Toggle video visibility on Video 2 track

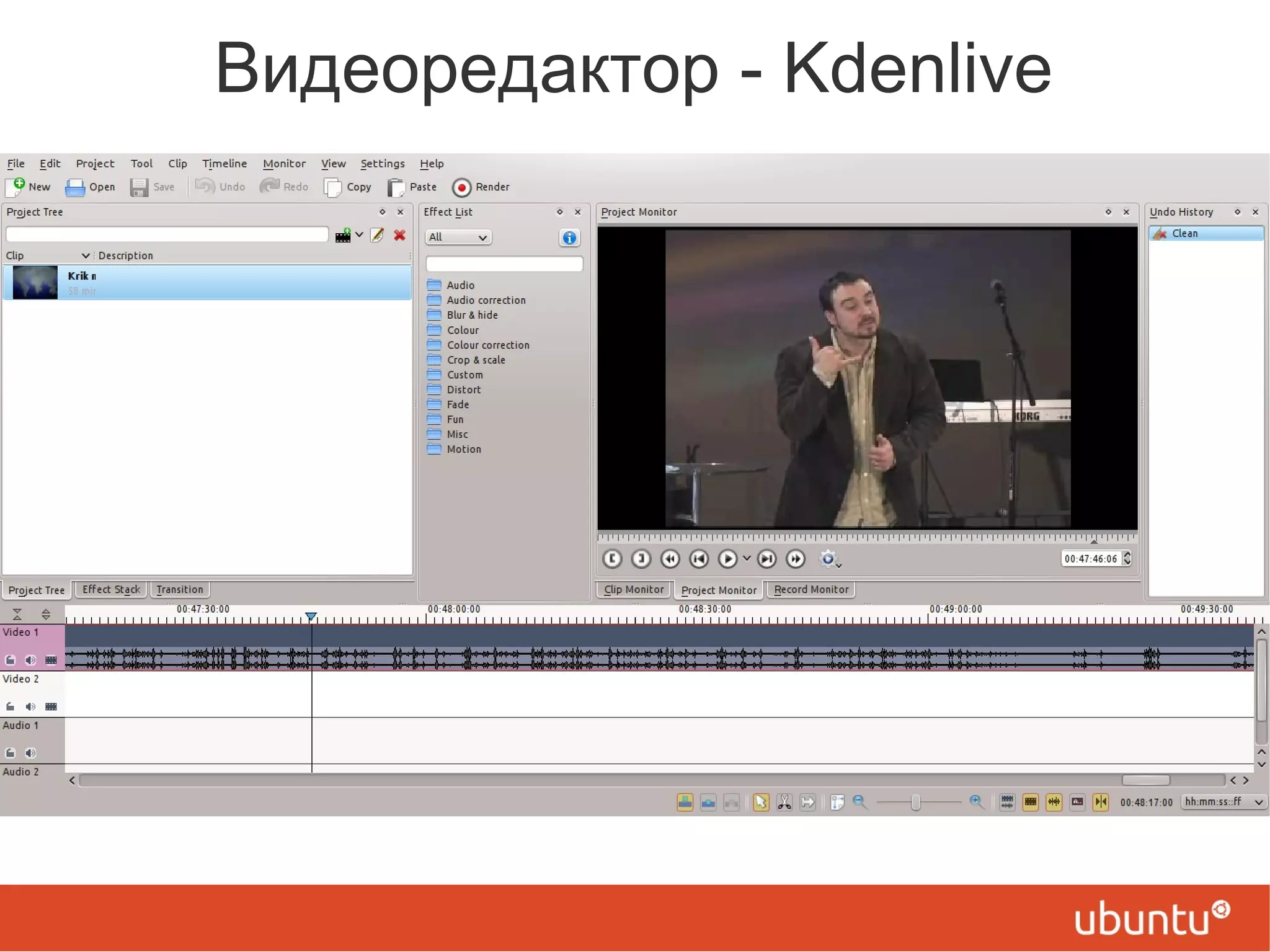[x=51, y=706]
